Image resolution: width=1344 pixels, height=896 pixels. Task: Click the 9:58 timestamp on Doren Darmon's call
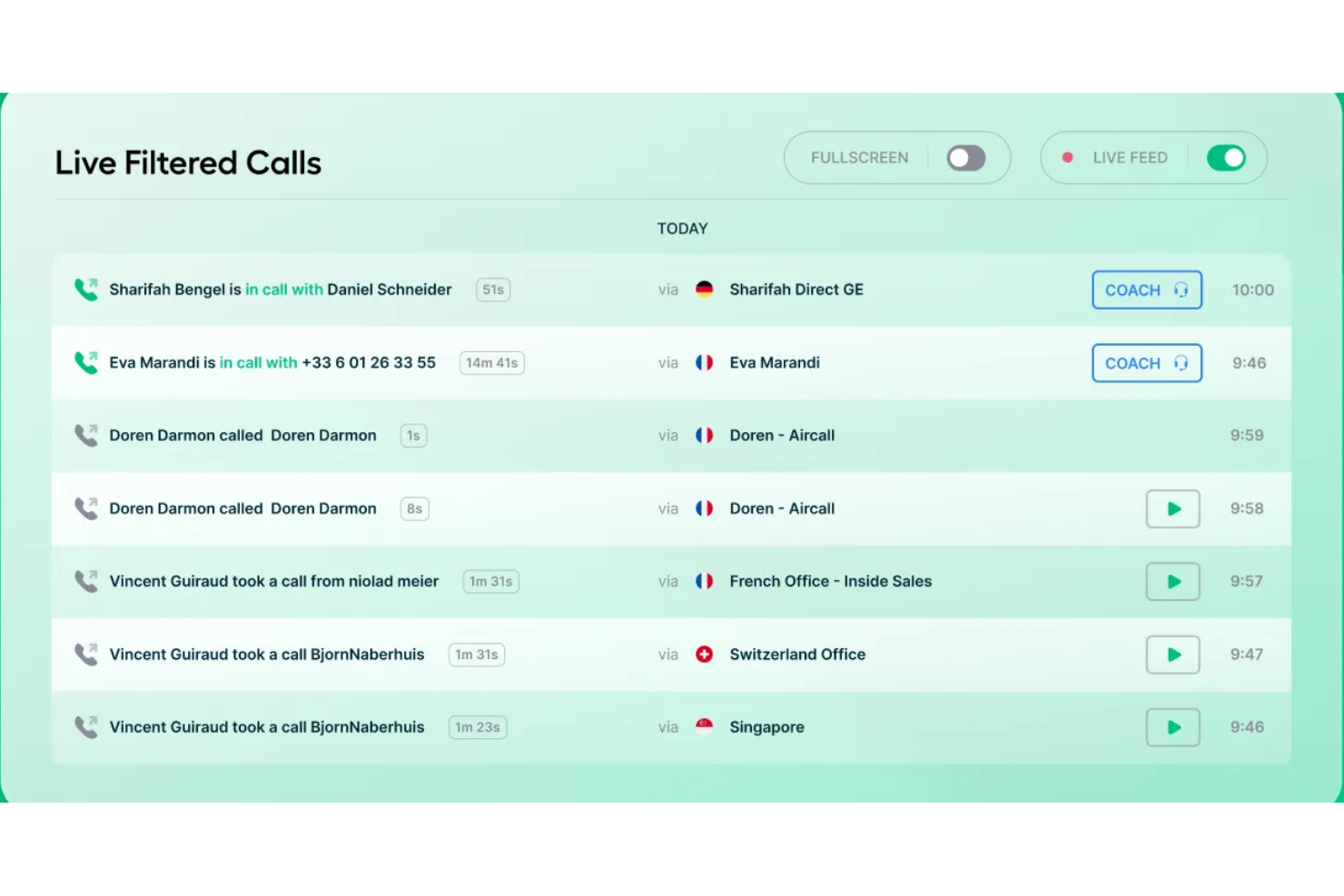click(1246, 508)
